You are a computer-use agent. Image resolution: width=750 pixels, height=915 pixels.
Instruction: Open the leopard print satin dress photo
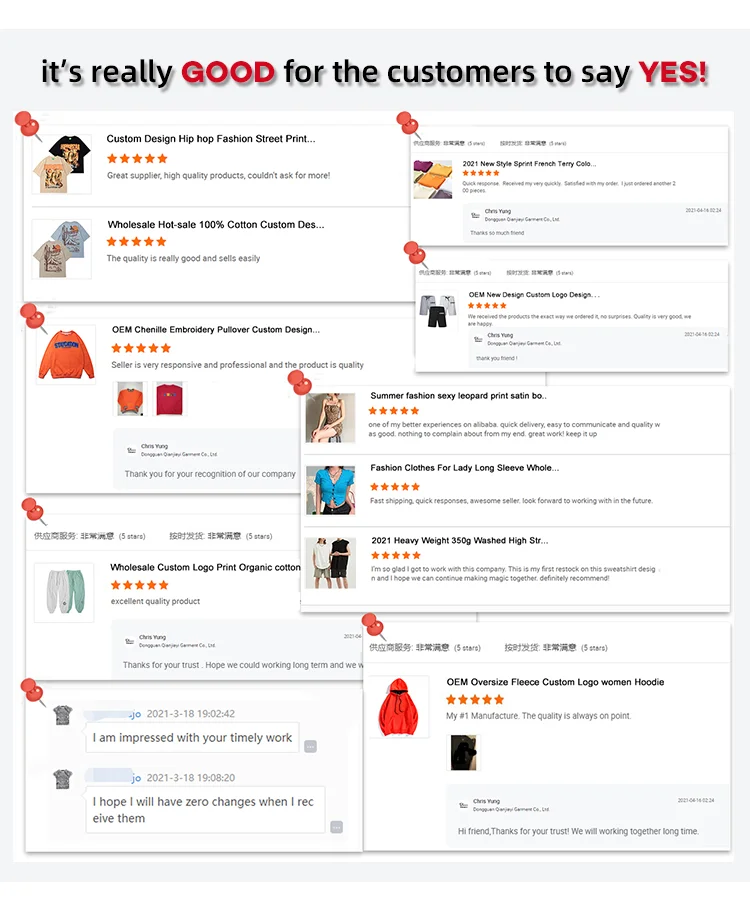(x=330, y=418)
